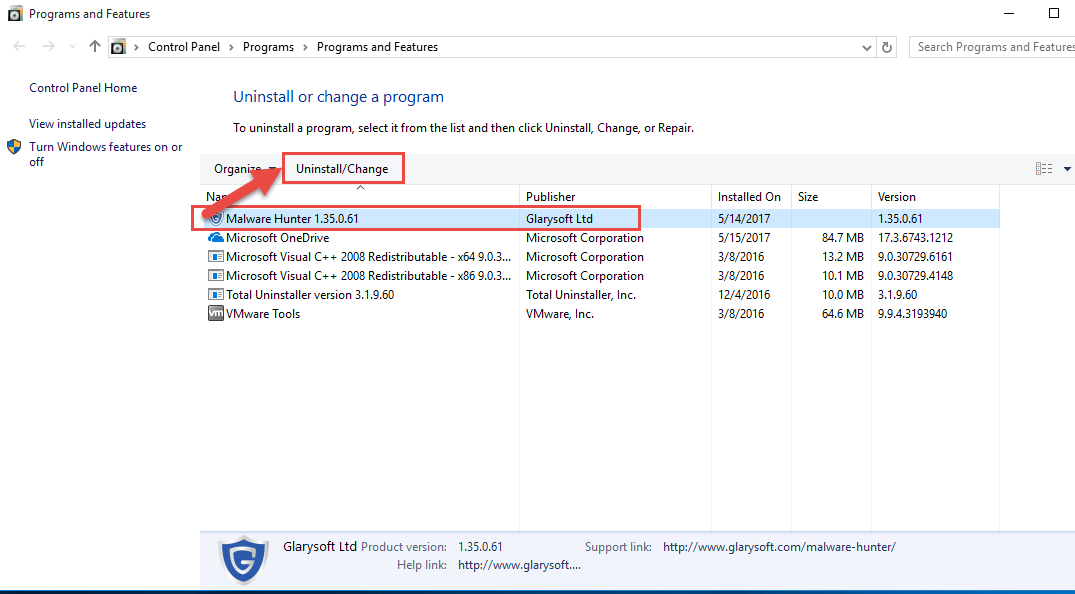Navigate to Programs breadcrumb
1075x594 pixels.
268,47
